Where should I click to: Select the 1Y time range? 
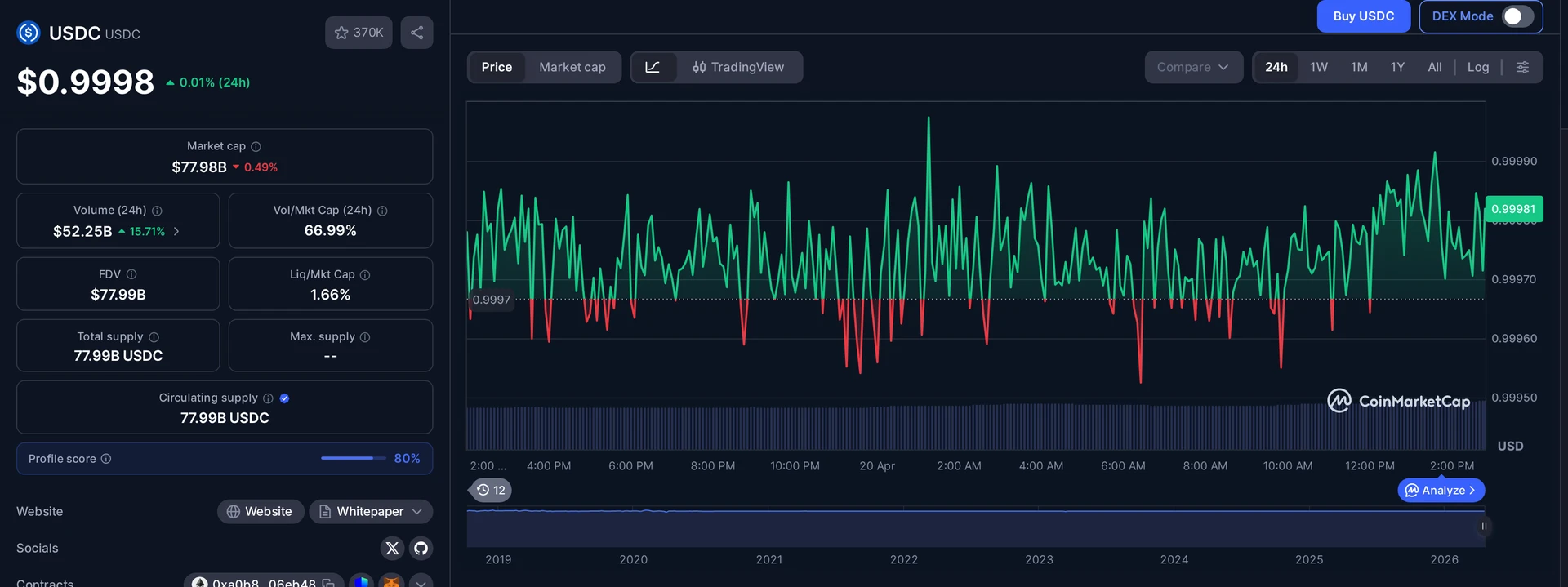1397,68
